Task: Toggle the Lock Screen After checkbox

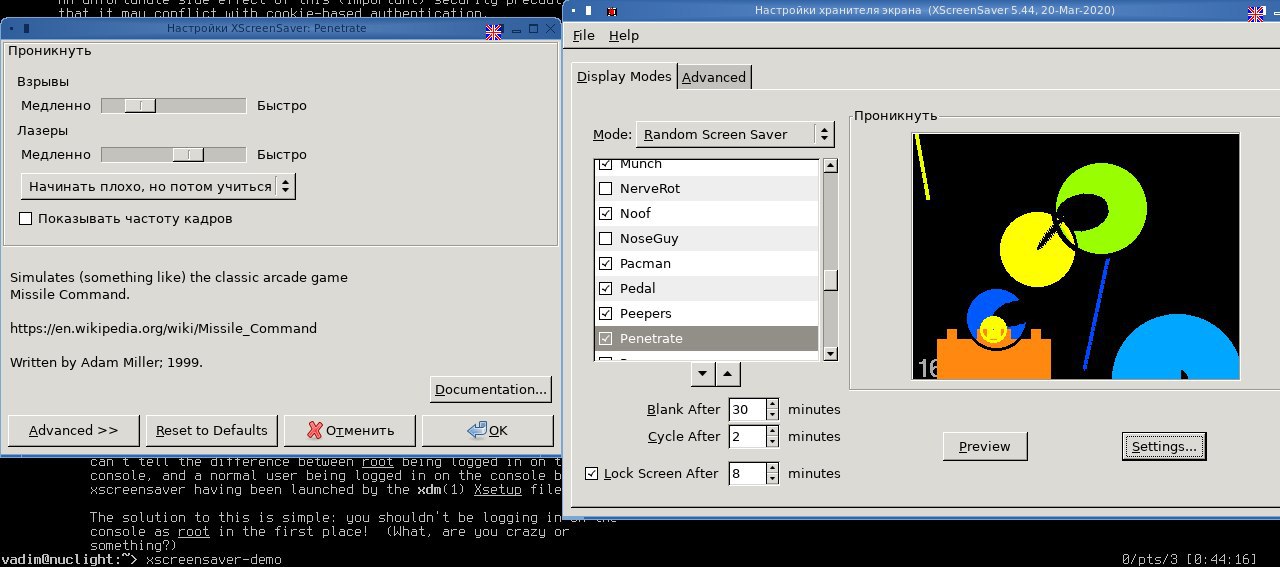Action: (x=592, y=473)
